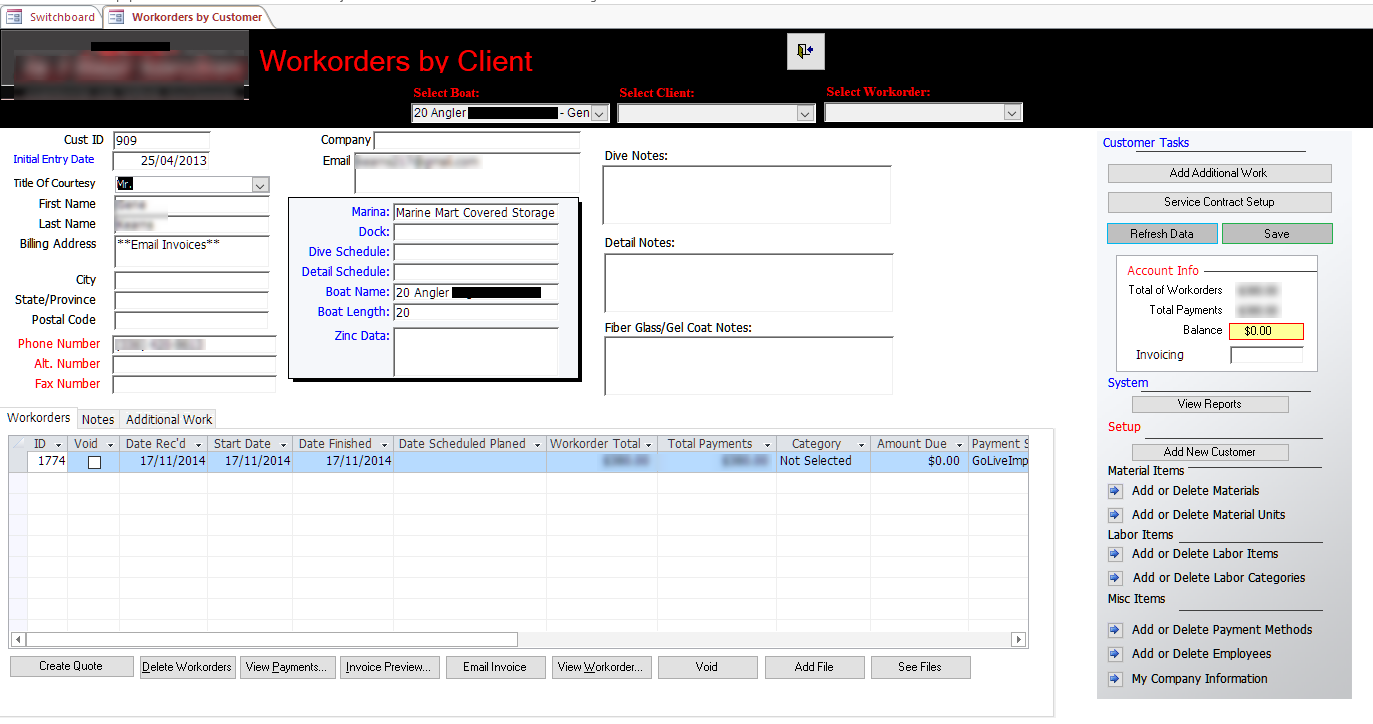Click arrow icon beside My Company Information

(x=1116, y=679)
